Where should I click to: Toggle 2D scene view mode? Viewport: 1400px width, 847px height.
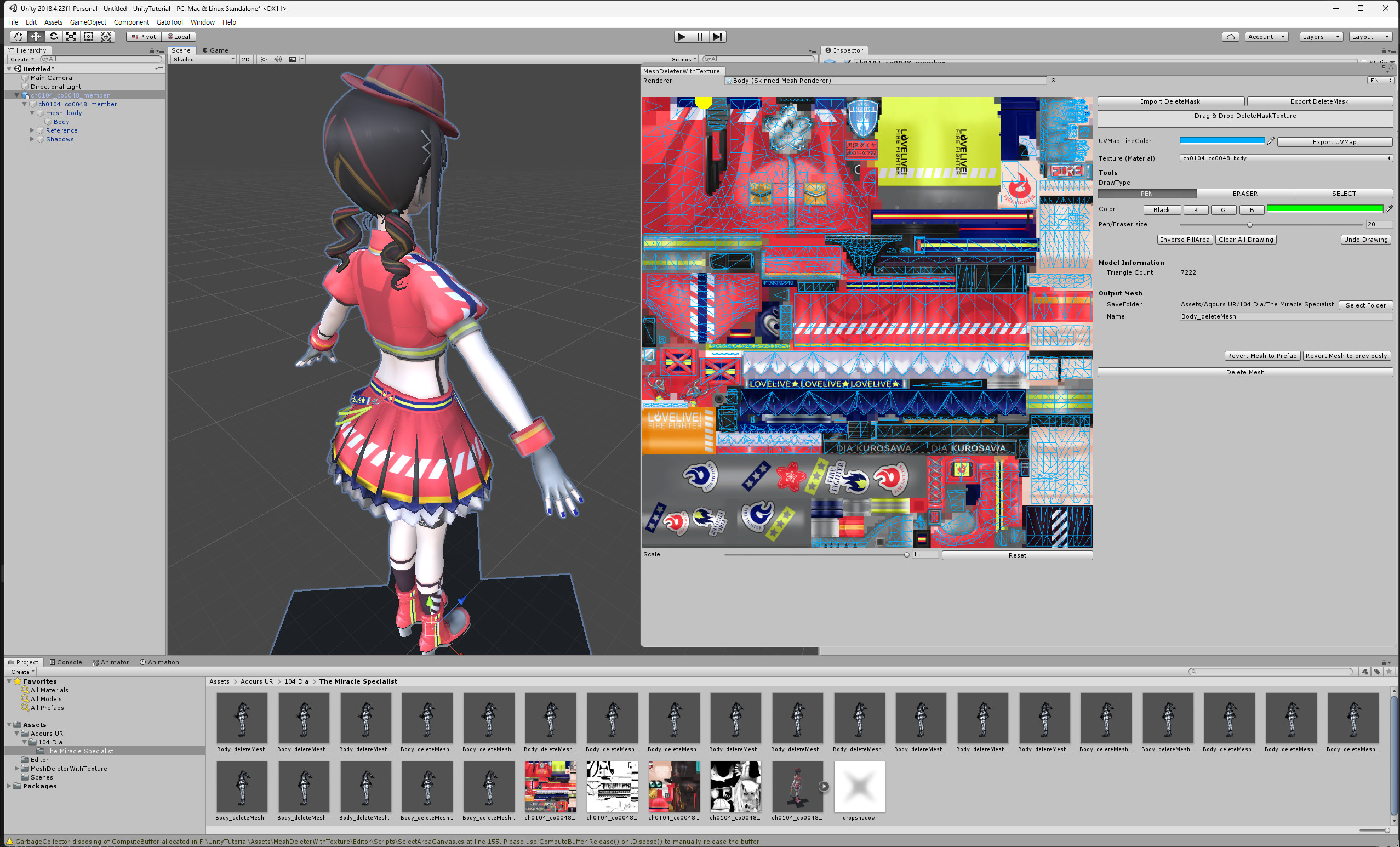click(x=245, y=59)
